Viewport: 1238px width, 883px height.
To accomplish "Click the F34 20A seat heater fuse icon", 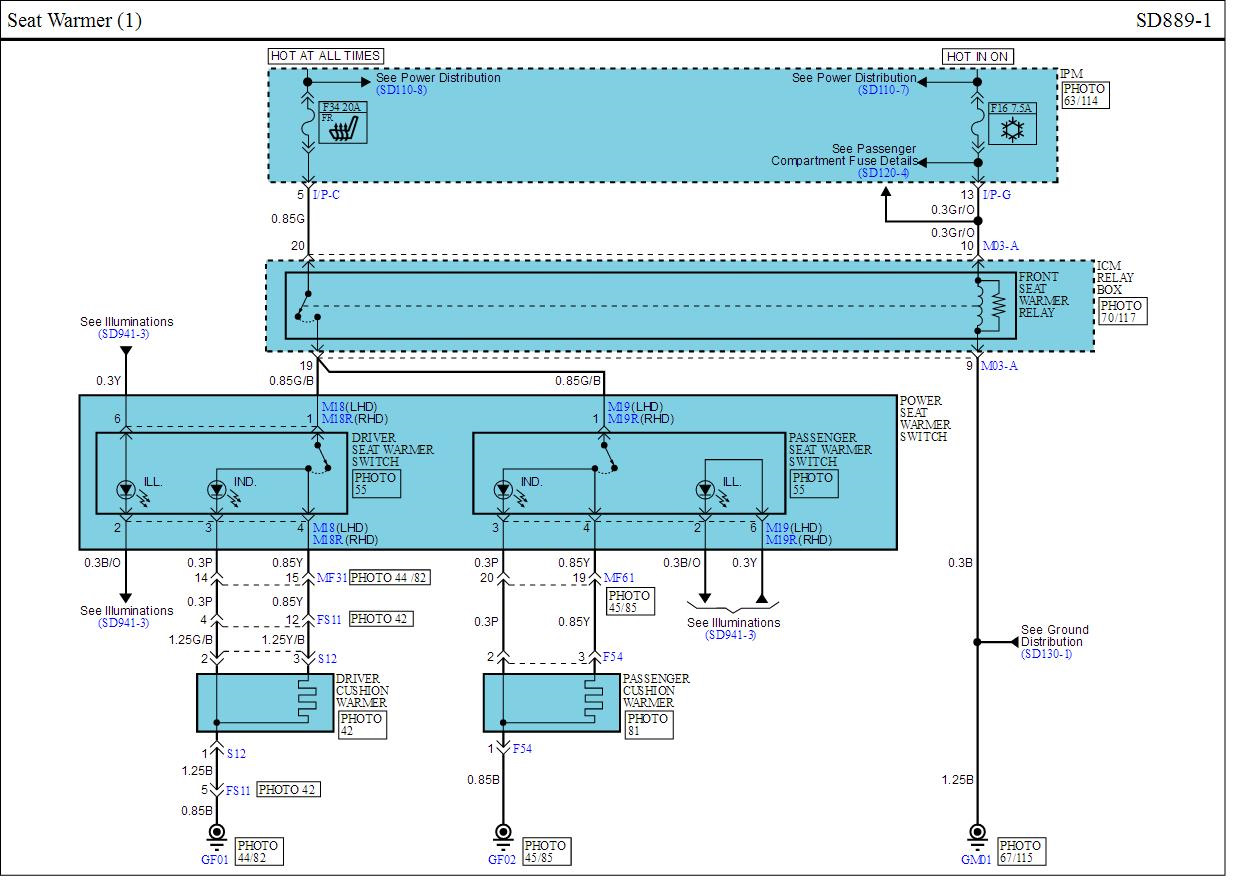I will click(x=343, y=121).
